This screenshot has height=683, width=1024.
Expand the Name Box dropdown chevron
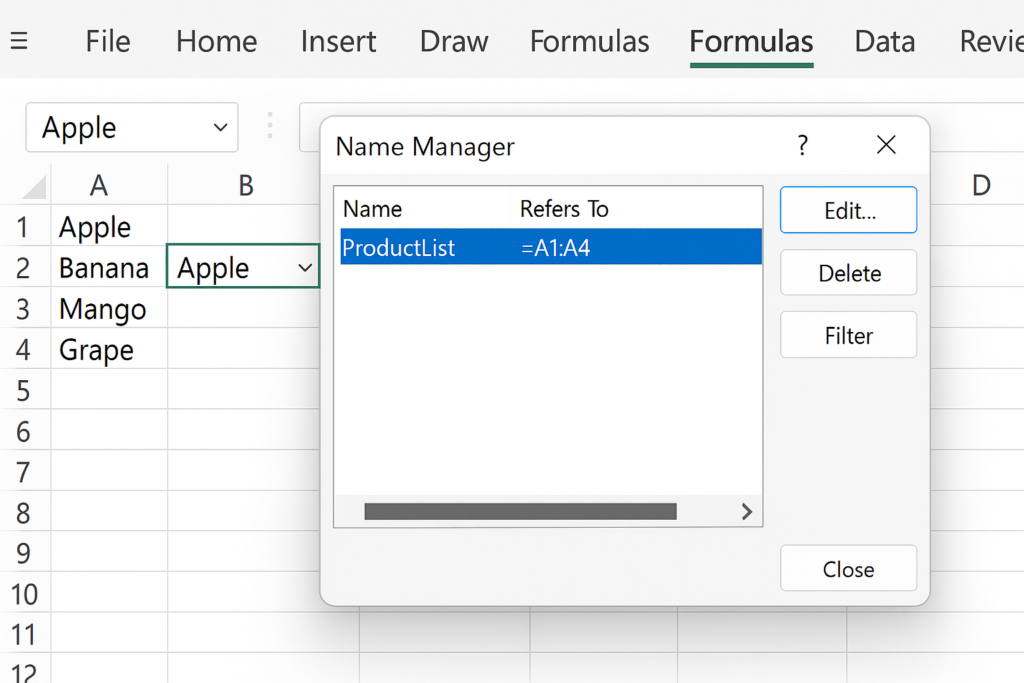pos(220,127)
